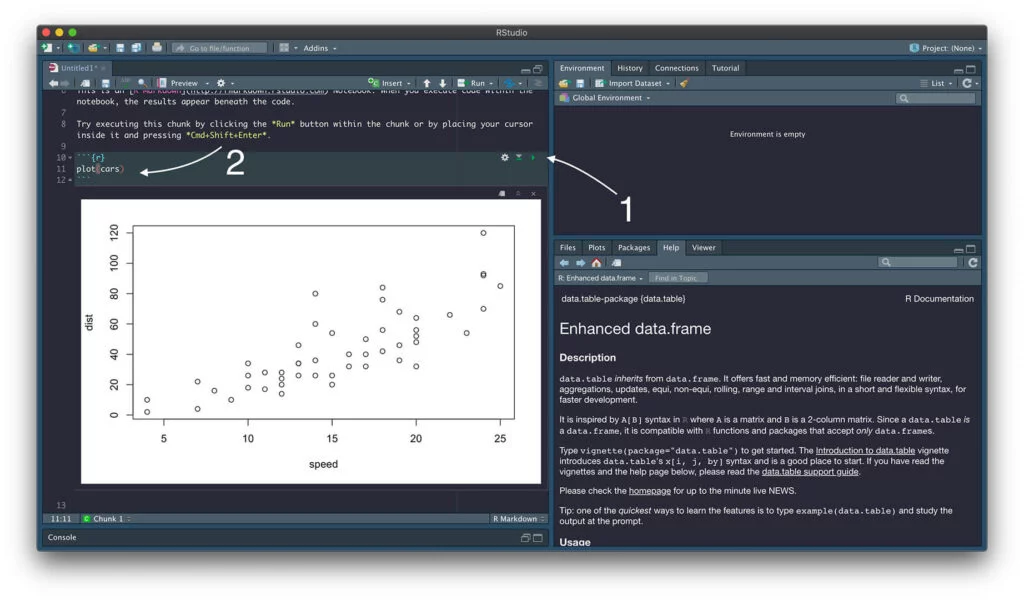The height and width of the screenshot is (600, 1024).
Task: Run all chunks above the current chunk
Action: (519, 157)
